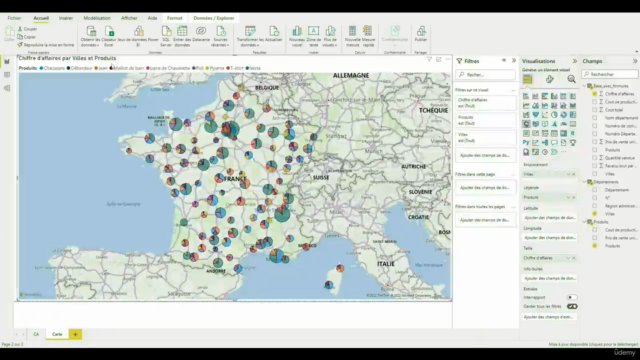Remove Villes from Emplacement well

pos(573,174)
